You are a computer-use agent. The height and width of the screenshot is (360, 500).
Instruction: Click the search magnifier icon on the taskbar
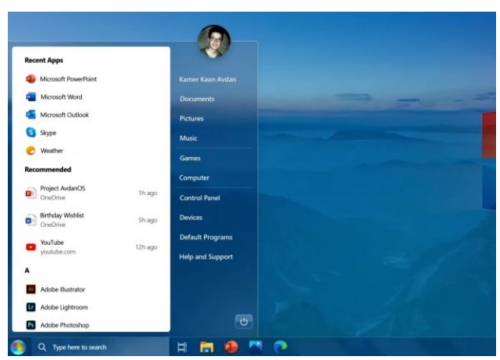point(42,347)
